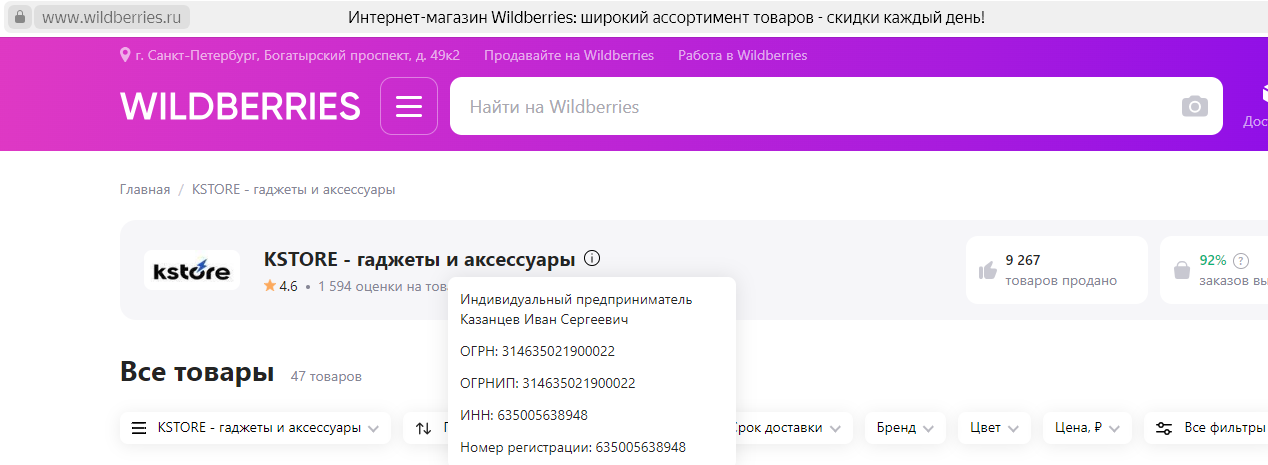Open the Срок доставки filter dropdown
The image size is (1268, 465).
tap(786, 428)
